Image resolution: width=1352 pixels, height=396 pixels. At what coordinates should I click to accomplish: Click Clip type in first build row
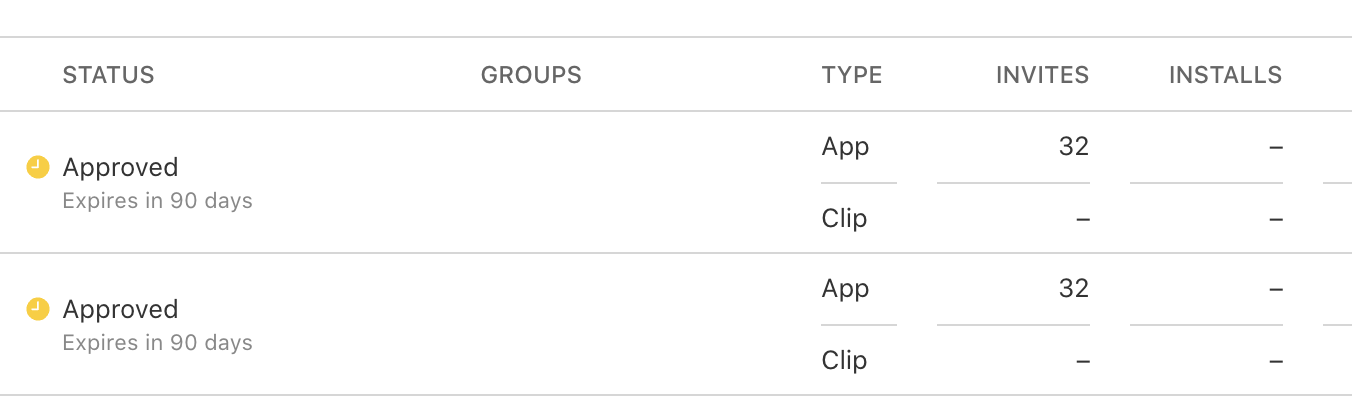pos(844,219)
